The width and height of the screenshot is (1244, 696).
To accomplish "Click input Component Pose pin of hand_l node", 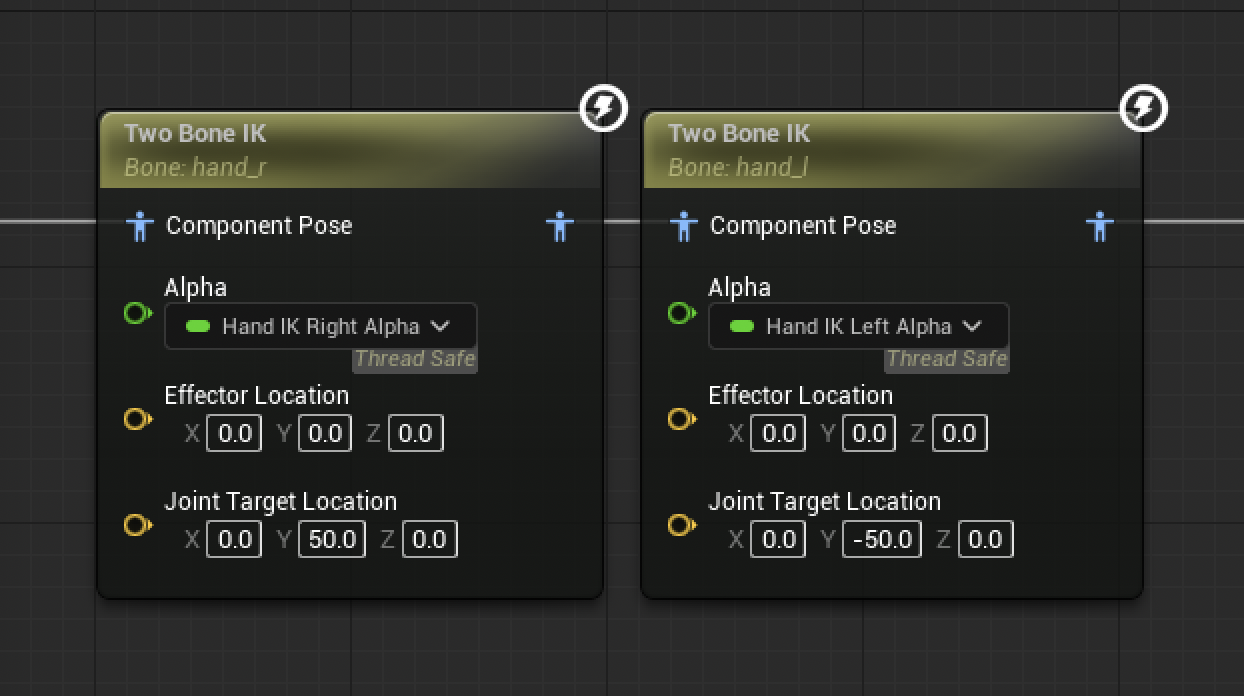I will tap(683, 226).
